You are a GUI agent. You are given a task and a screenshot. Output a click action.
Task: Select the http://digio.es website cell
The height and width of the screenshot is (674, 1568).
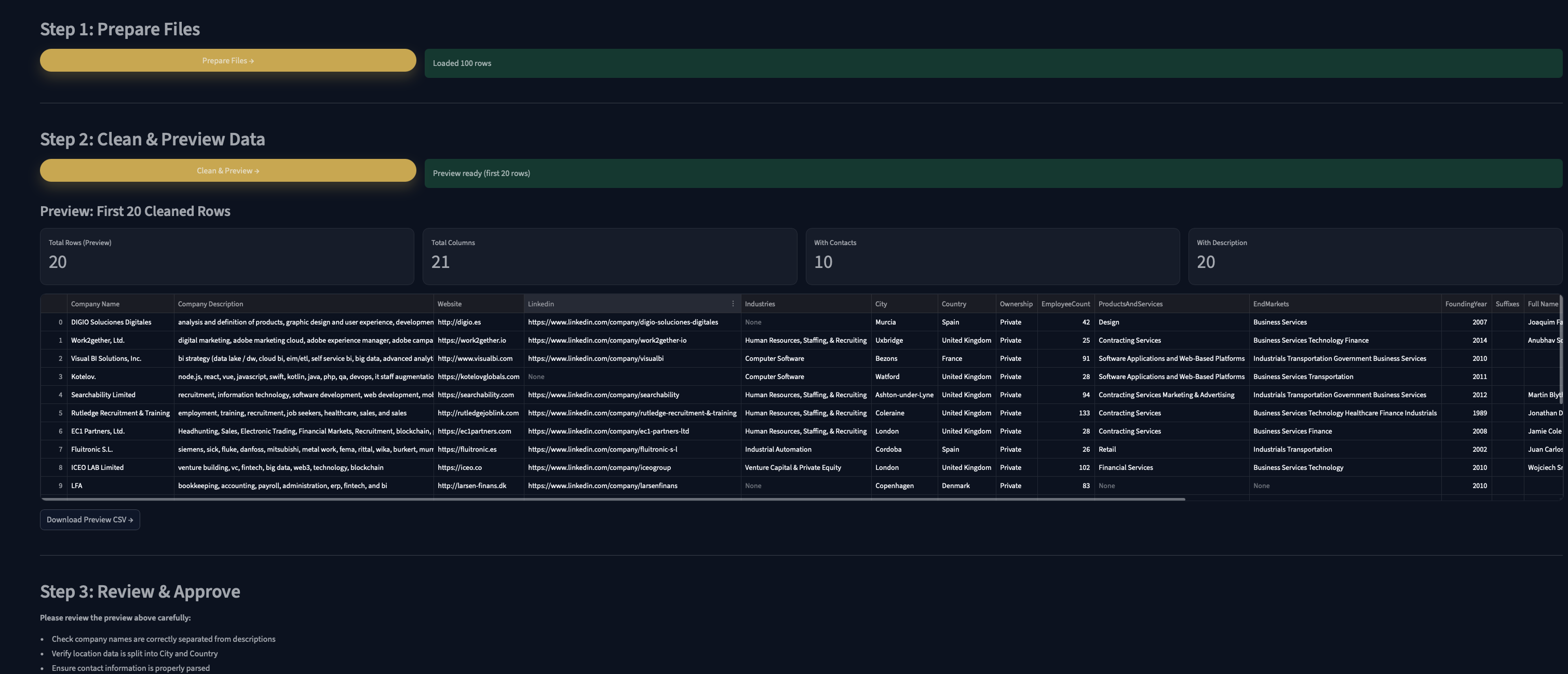click(x=458, y=322)
